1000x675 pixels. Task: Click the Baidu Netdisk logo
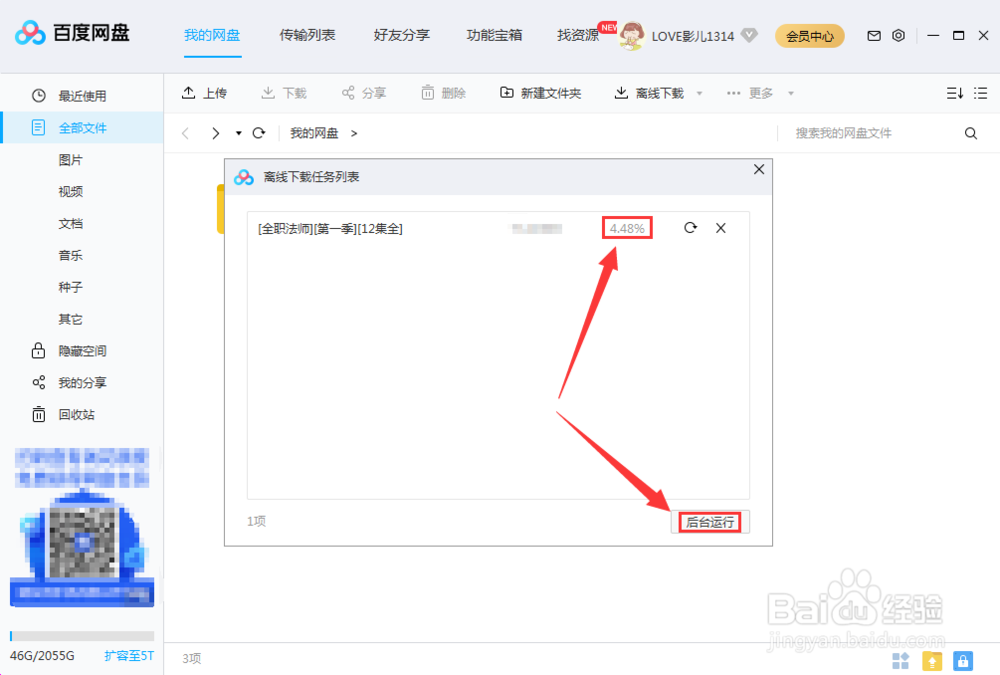click(x=72, y=33)
